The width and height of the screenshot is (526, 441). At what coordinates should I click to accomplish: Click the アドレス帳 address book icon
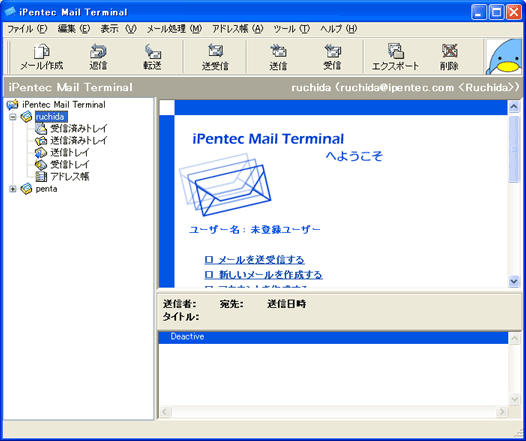41,176
